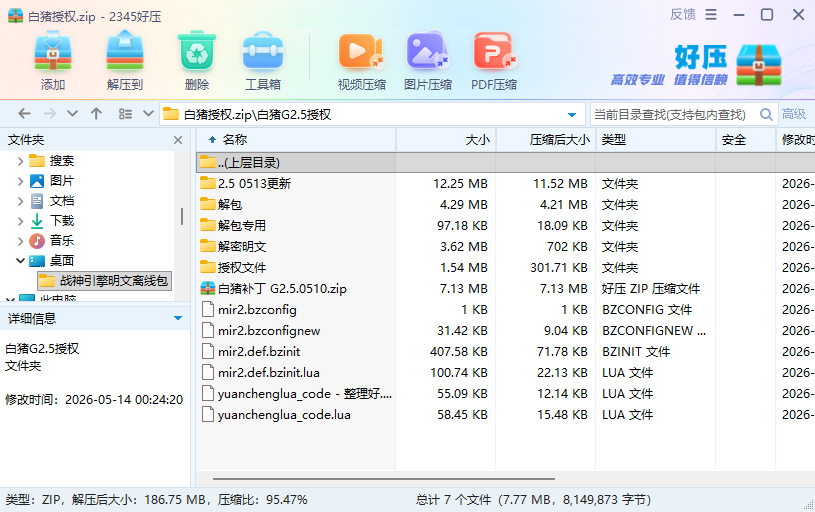Click the 高级 advanced search button
This screenshot has width=815, height=512.
point(794,114)
